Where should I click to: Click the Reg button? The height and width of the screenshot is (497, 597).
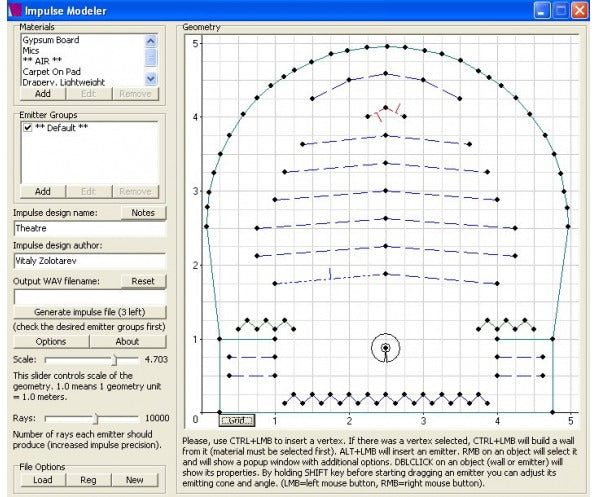(88, 480)
